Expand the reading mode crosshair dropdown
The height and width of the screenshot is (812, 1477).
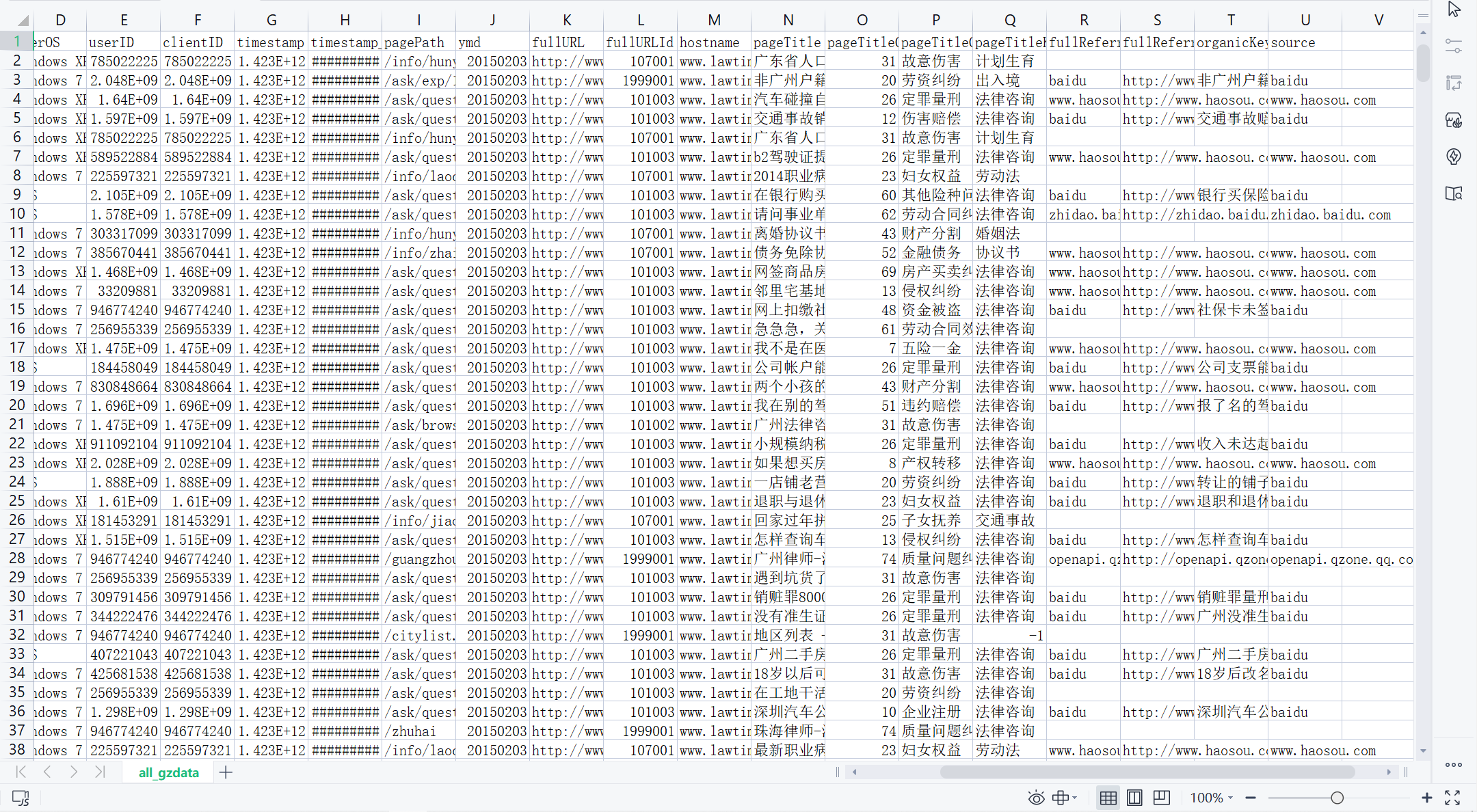point(1075,798)
